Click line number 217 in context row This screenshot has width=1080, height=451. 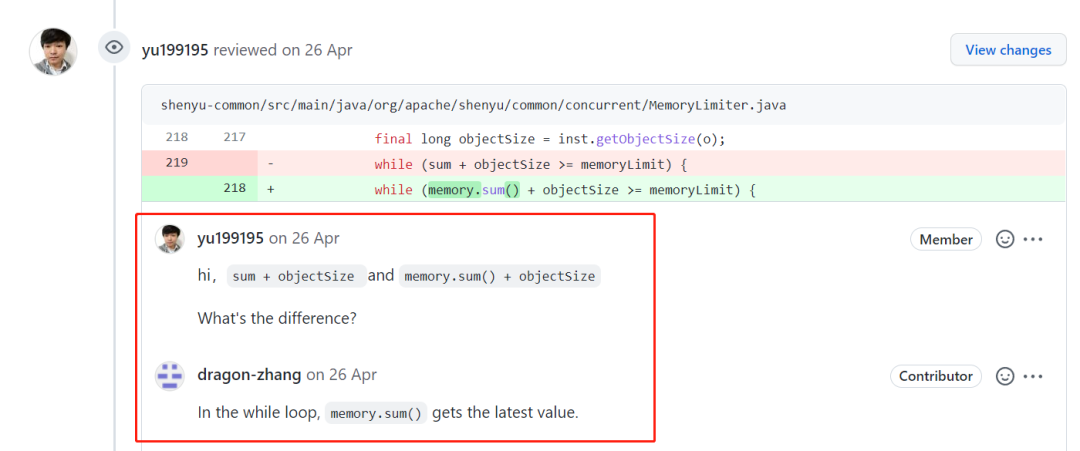coord(234,138)
